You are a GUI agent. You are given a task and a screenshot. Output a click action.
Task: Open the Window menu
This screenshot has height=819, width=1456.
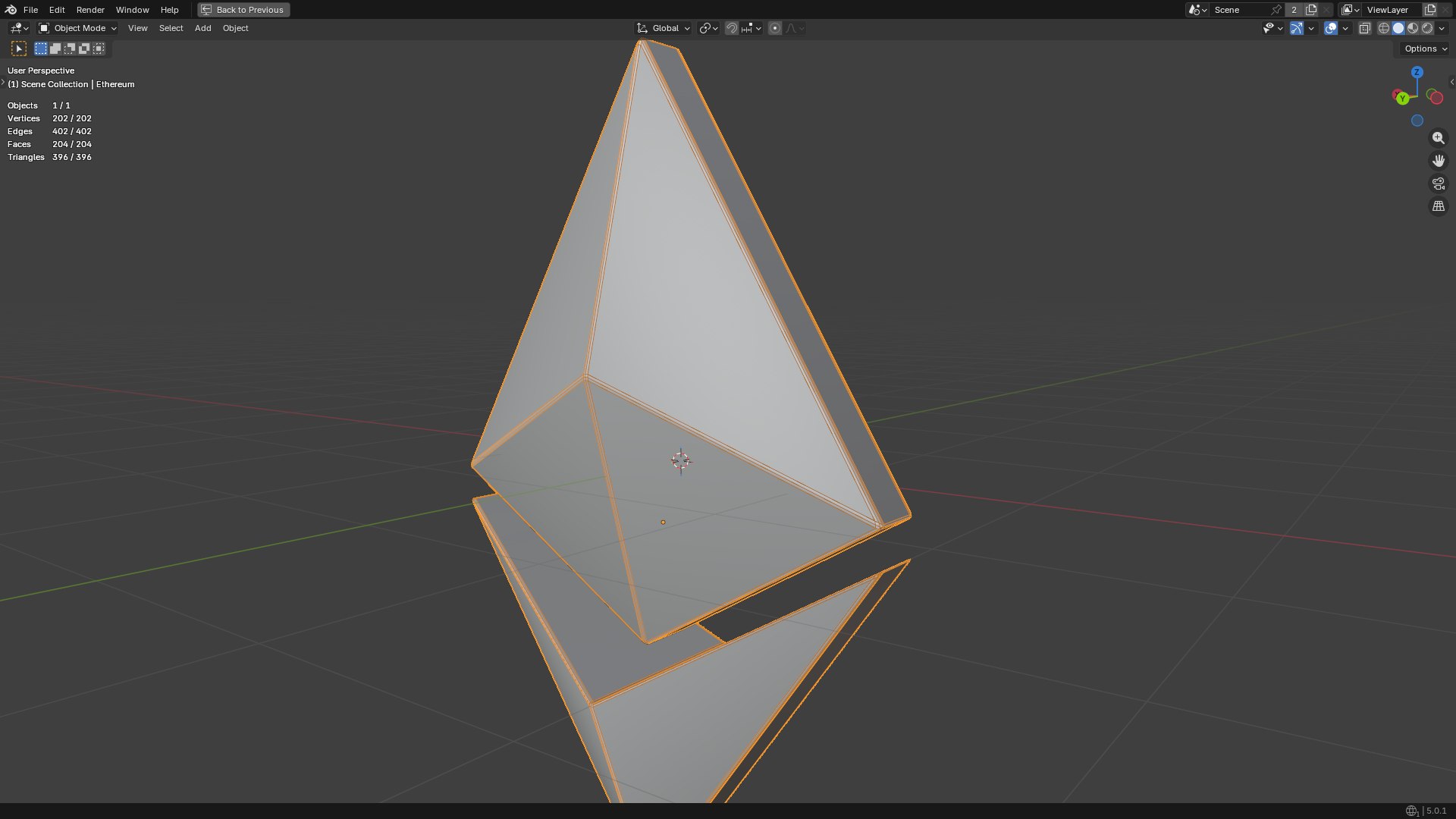(132, 10)
